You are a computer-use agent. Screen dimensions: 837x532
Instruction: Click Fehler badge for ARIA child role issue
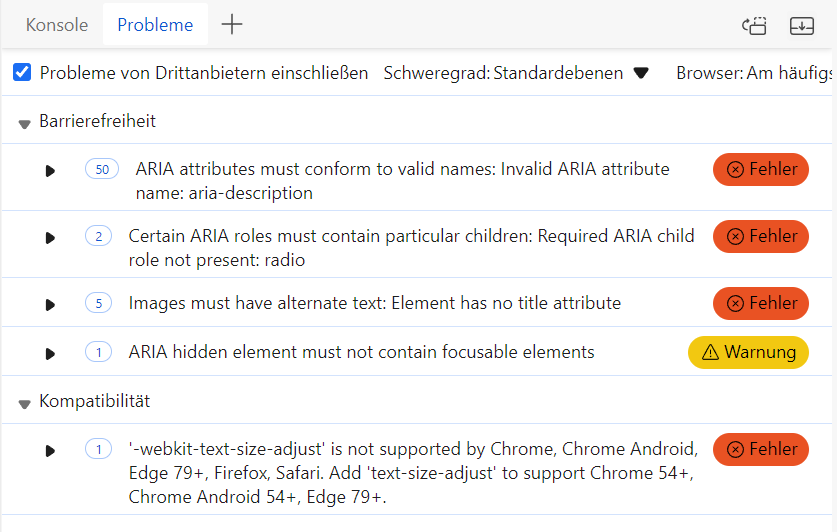(x=761, y=236)
